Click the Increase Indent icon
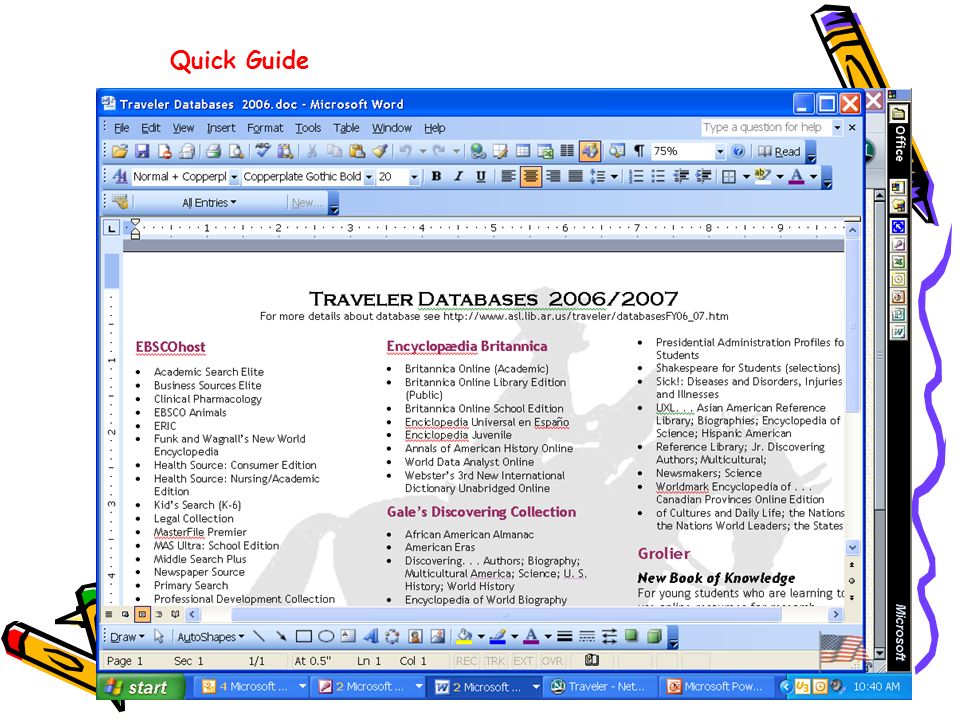This screenshot has width=960, height=720. click(703, 177)
